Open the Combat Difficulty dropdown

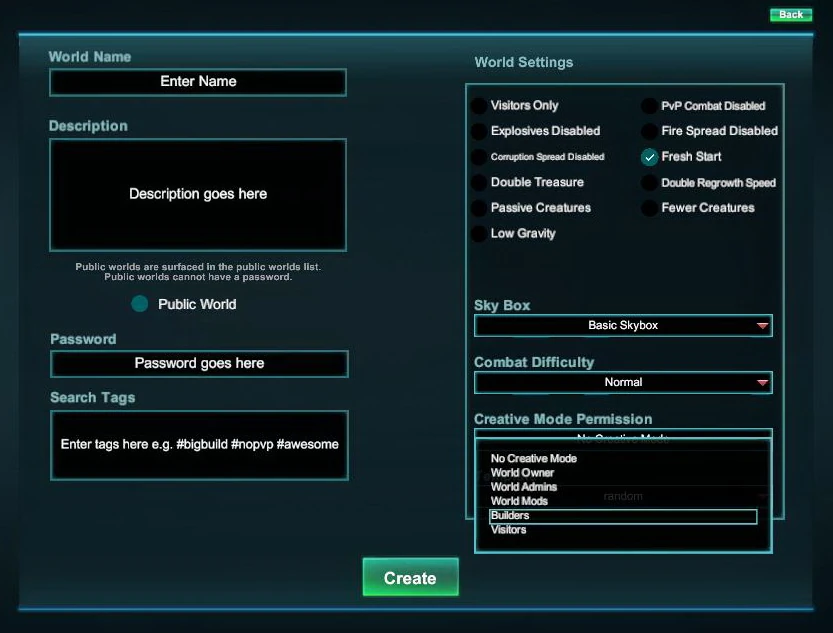click(623, 382)
